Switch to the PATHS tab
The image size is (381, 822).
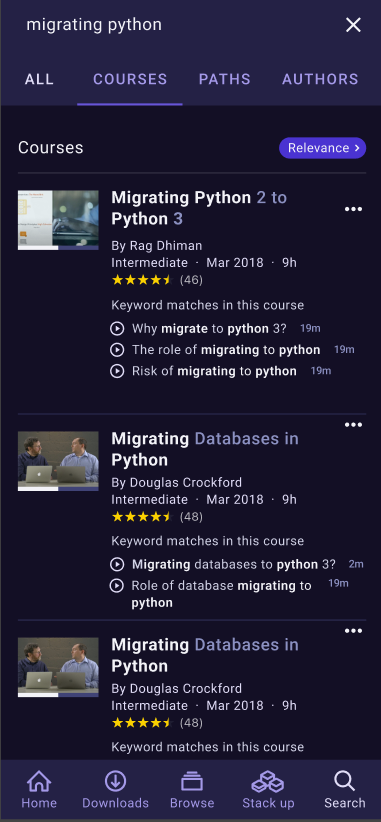[x=224, y=79]
